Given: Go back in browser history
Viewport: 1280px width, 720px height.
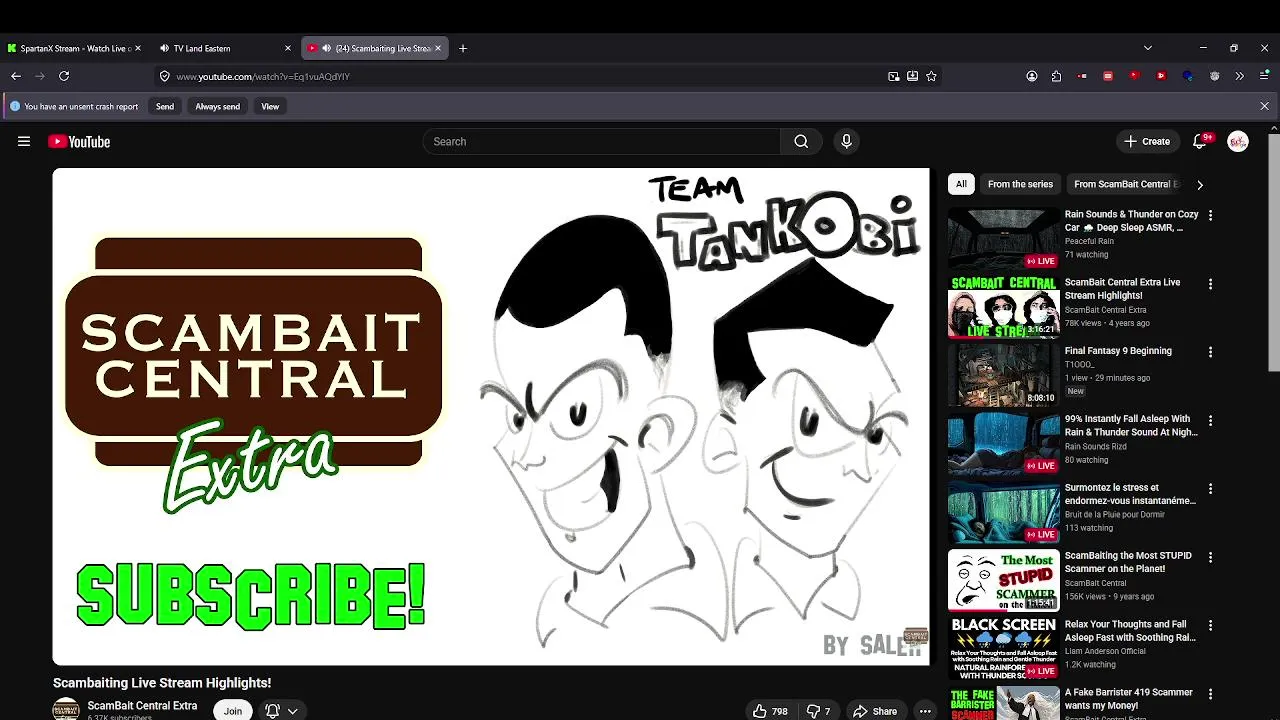Looking at the screenshot, I should point(16,76).
